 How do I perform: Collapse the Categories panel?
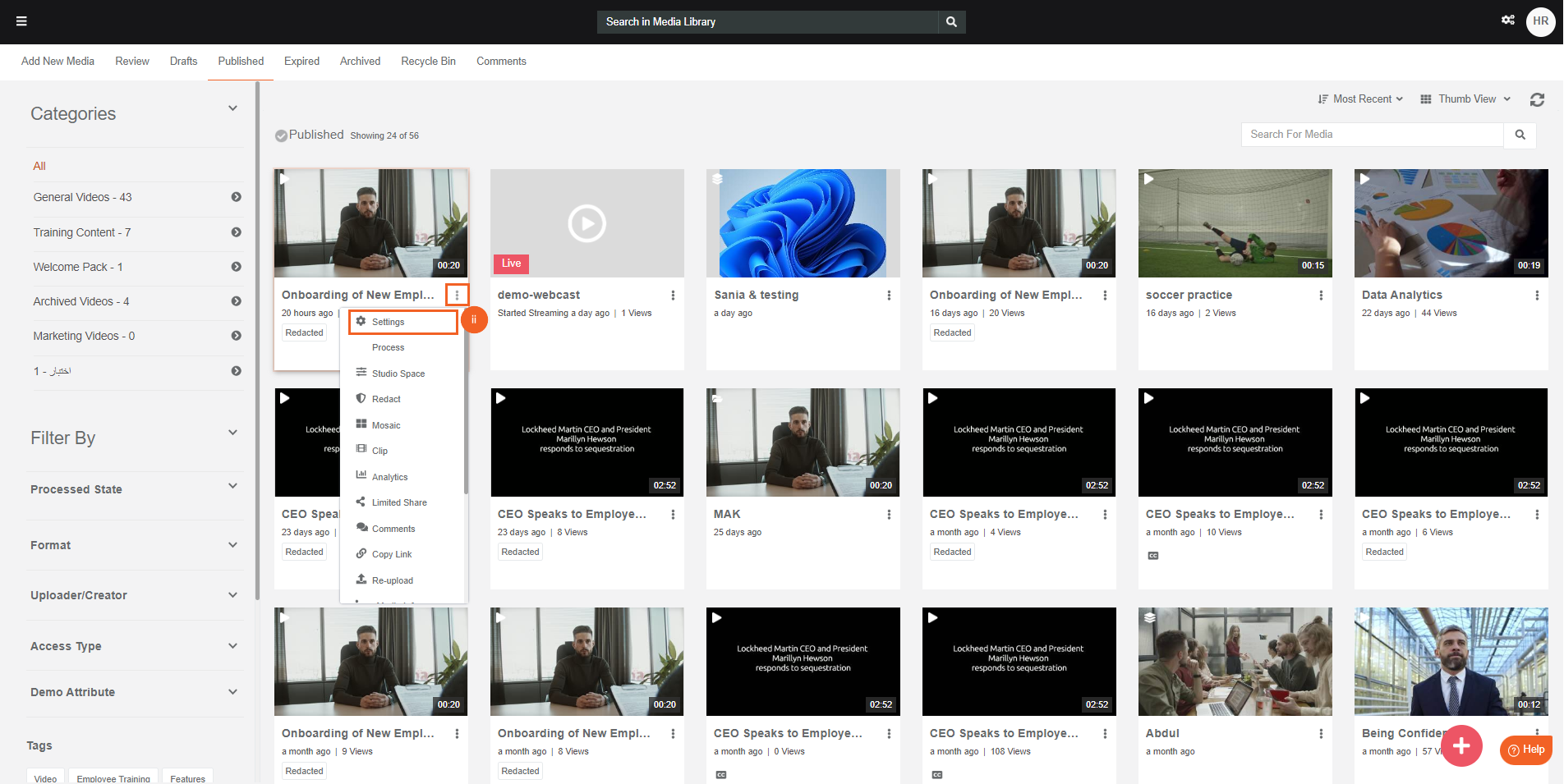(232, 108)
